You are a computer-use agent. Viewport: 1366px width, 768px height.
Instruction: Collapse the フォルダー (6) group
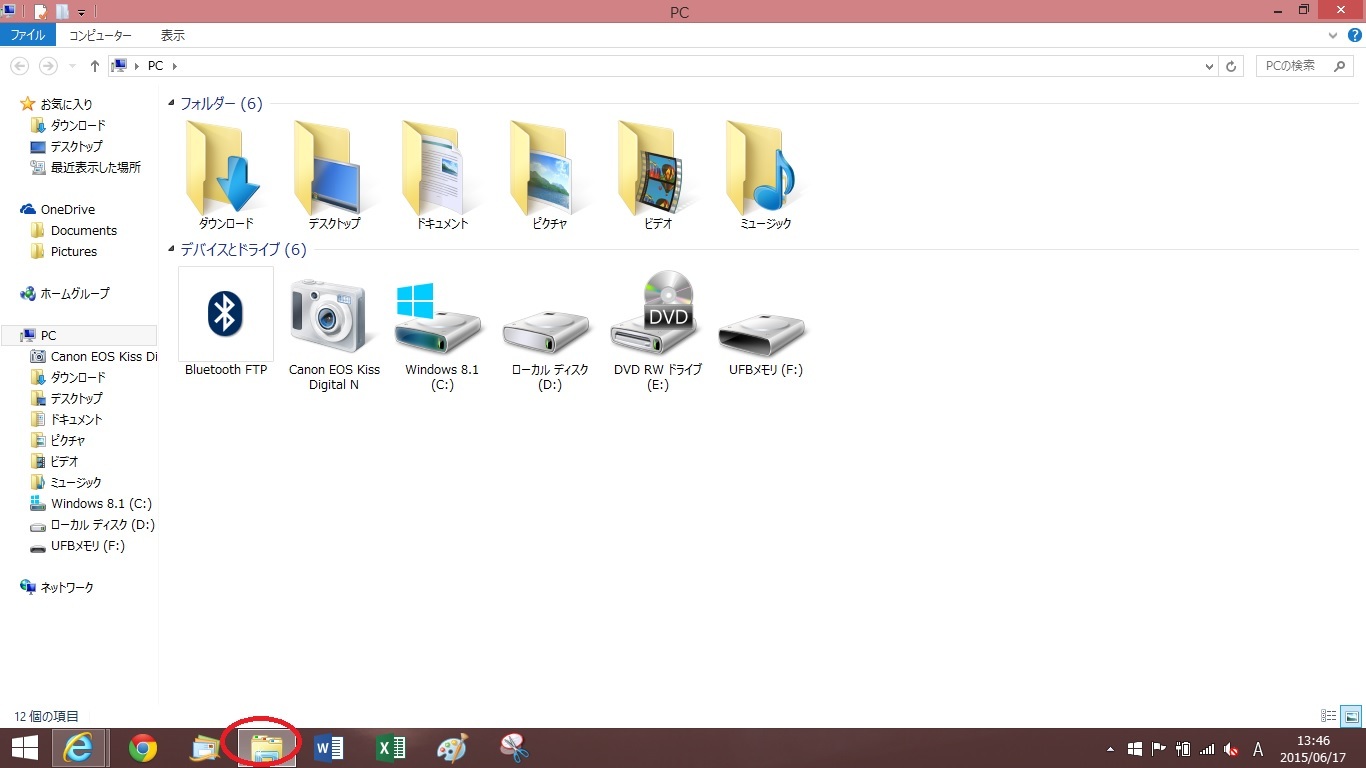172,104
